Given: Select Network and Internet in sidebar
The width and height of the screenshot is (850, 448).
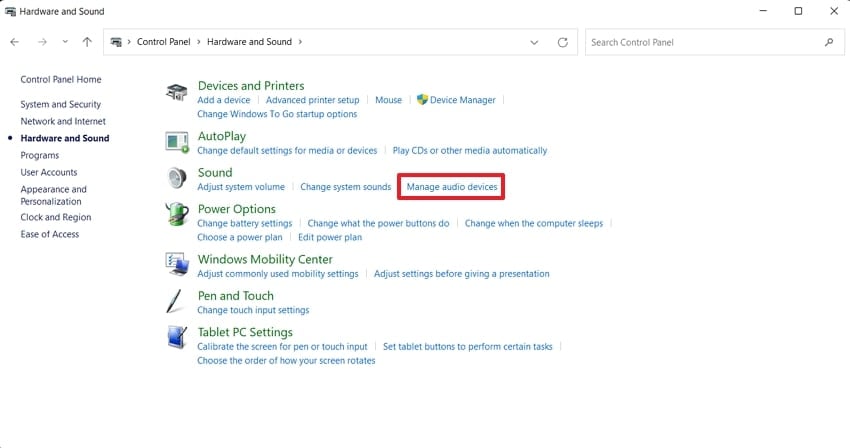Looking at the screenshot, I should pyautogui.click(x=61, y=121).
